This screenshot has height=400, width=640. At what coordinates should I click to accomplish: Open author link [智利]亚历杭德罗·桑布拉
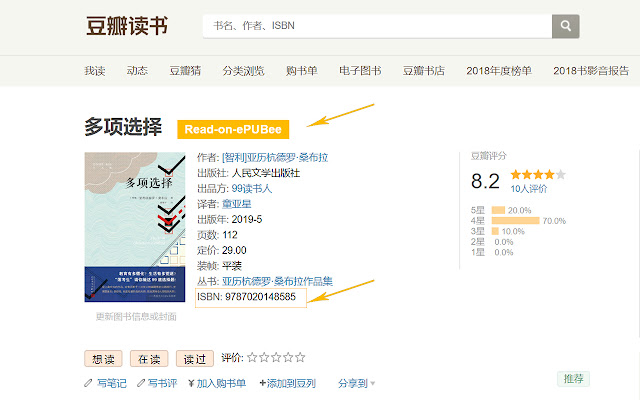coord(275,158)
